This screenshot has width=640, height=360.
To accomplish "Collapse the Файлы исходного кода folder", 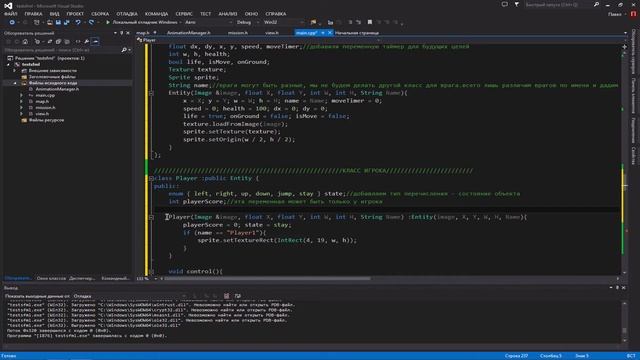I will 15,83.
